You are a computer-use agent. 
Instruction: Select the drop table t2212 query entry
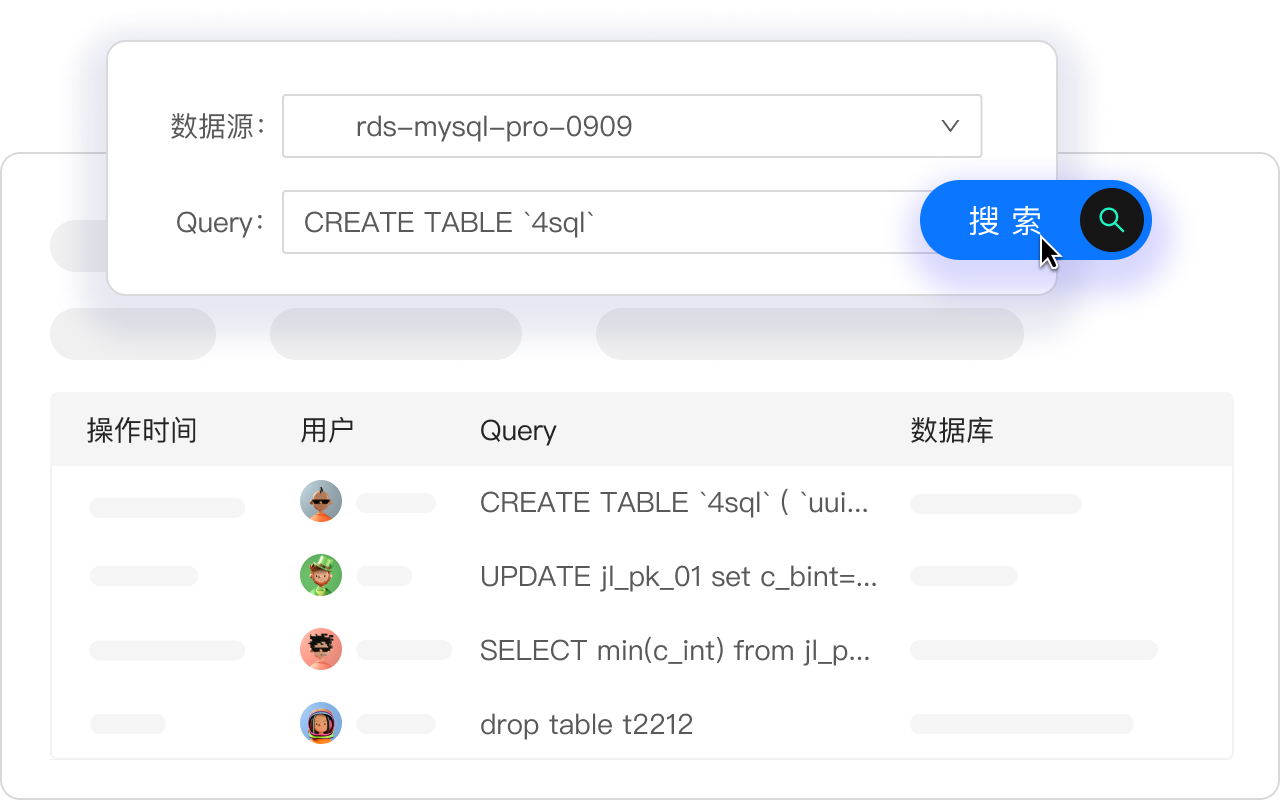(x=586, y=724)
